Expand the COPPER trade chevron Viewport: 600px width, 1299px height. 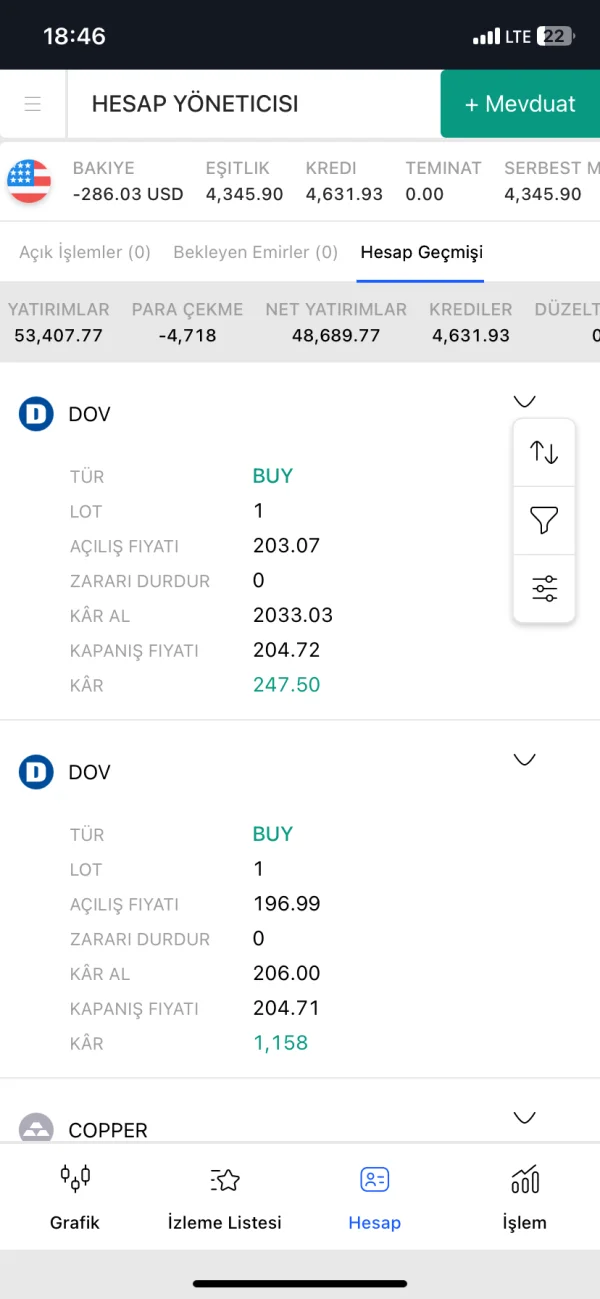[x=524, y=1117]
